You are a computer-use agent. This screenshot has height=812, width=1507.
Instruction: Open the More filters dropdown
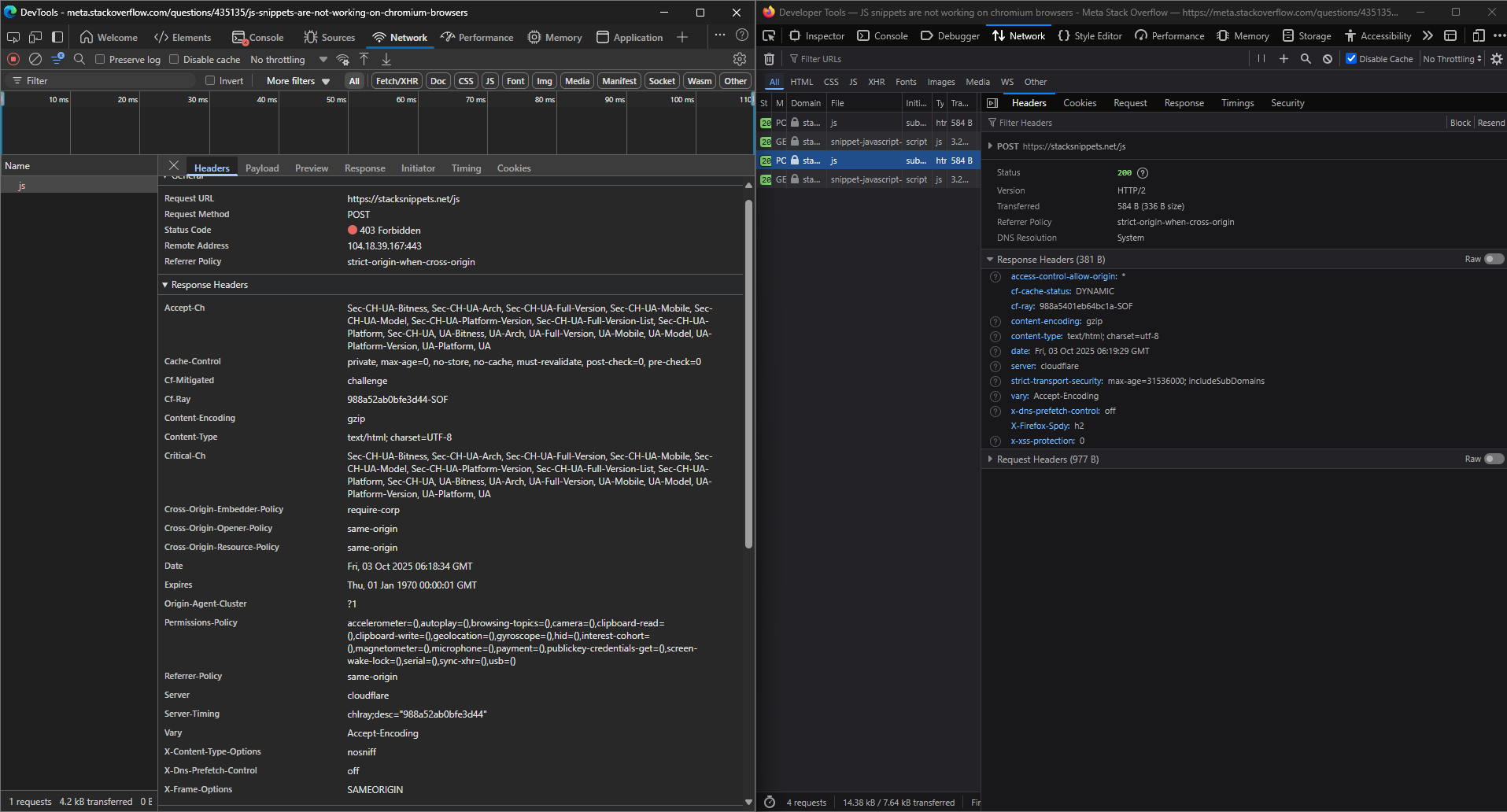click(x=297, y=81)
